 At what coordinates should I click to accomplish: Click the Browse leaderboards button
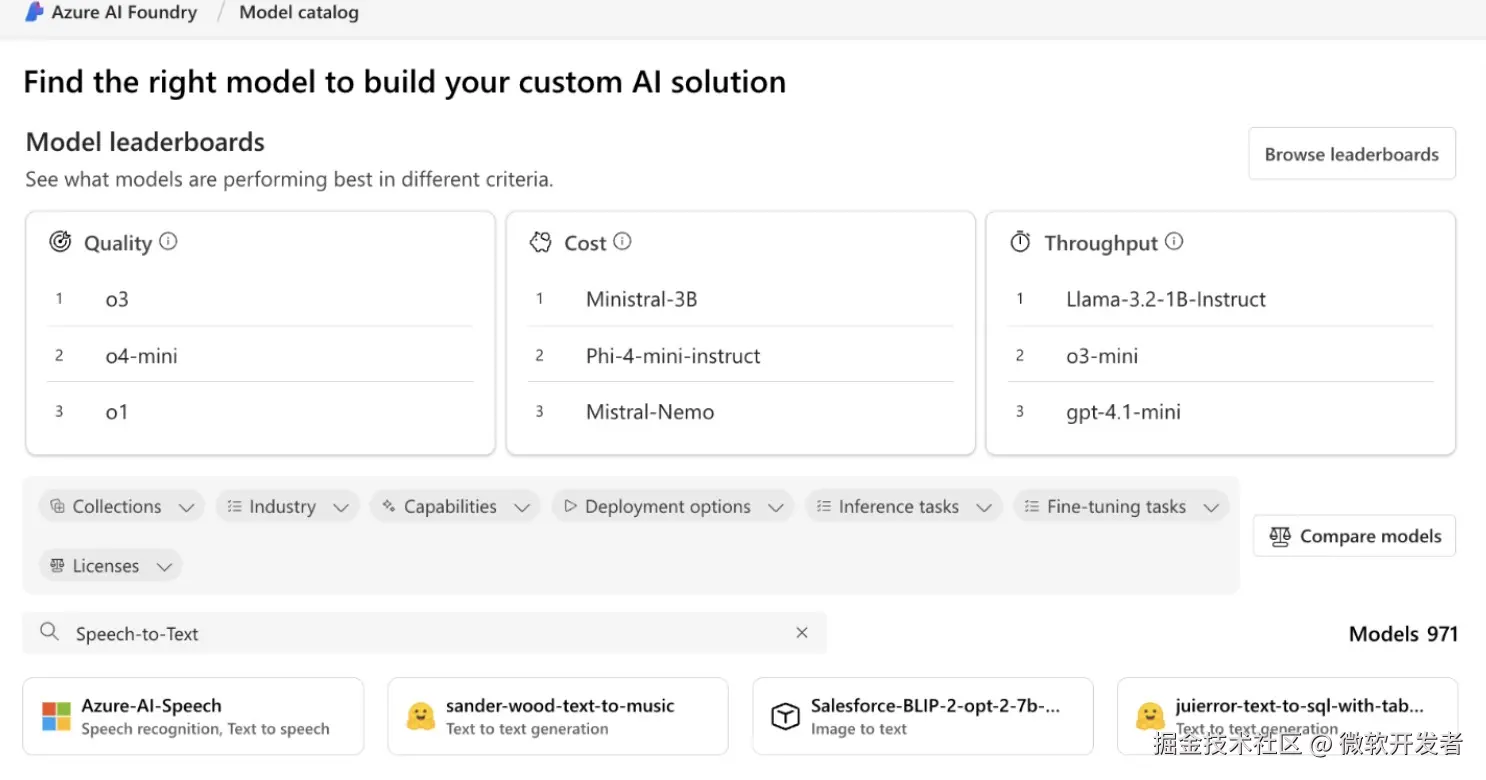pos(1351,154)
